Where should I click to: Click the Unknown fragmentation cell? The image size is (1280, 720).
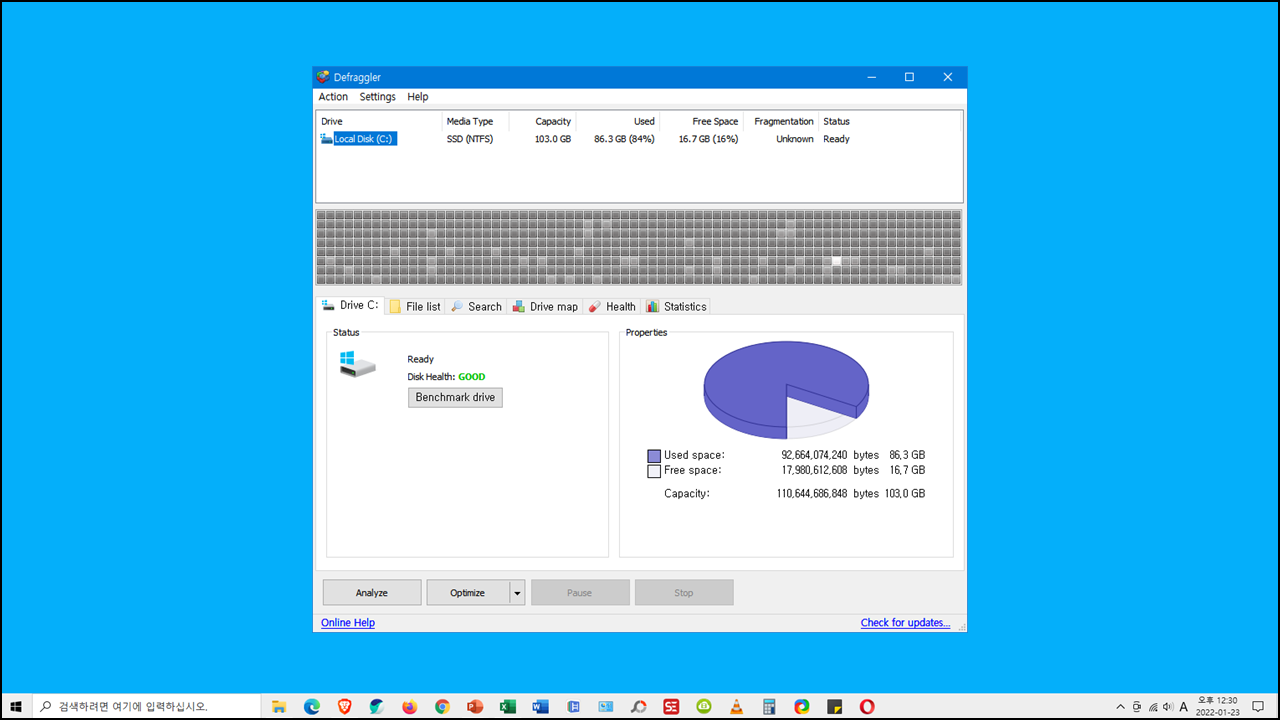point(795,139)
